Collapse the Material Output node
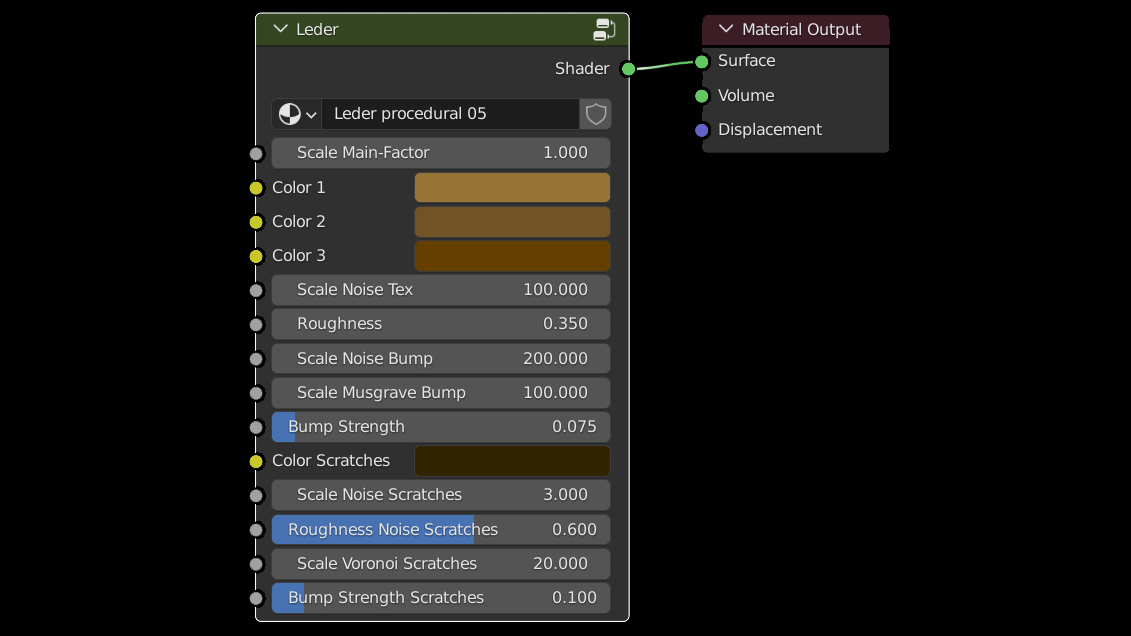 click(726, 29)
